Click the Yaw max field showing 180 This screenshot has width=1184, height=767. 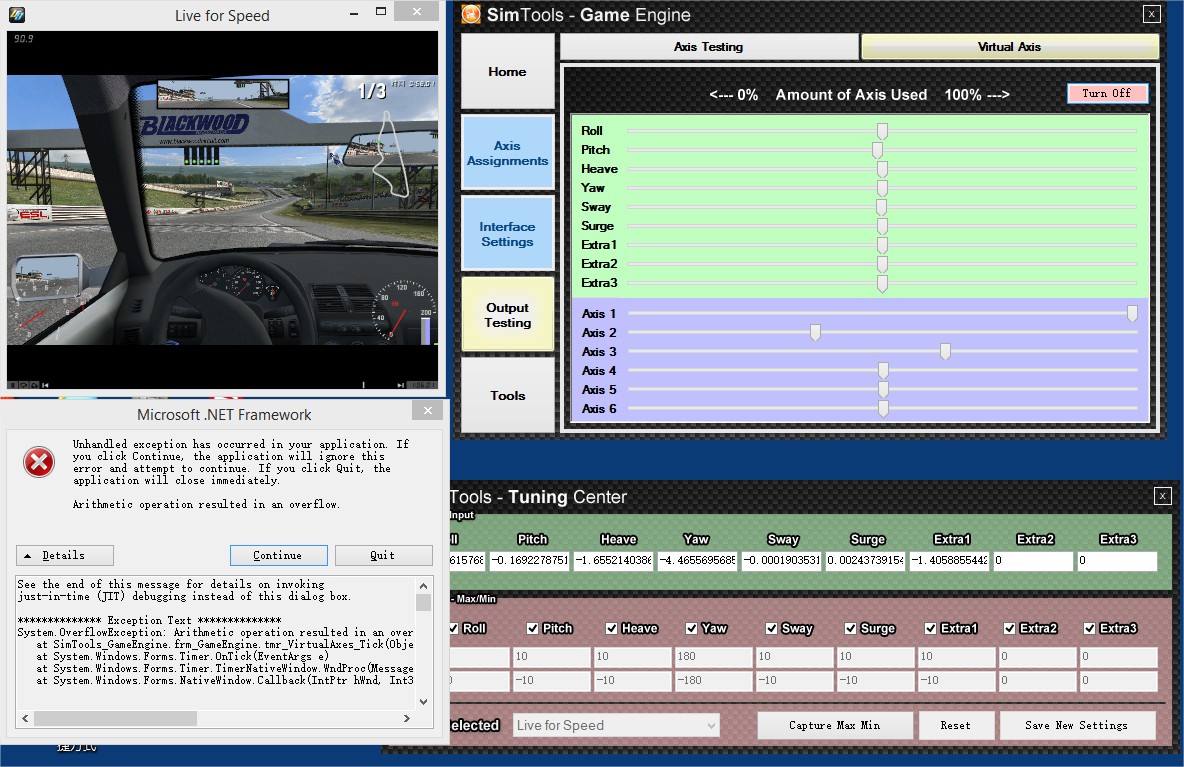(713, 657)
